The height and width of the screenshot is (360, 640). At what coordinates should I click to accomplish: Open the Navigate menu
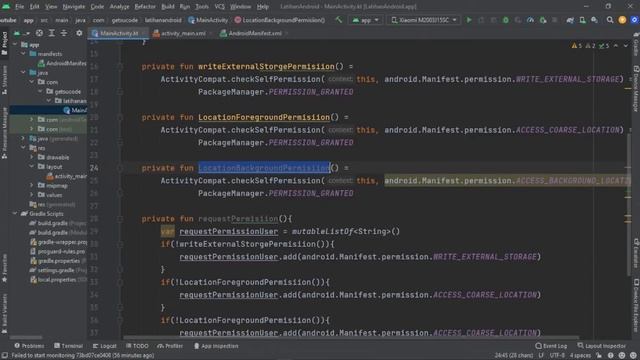tap(73, 7)
